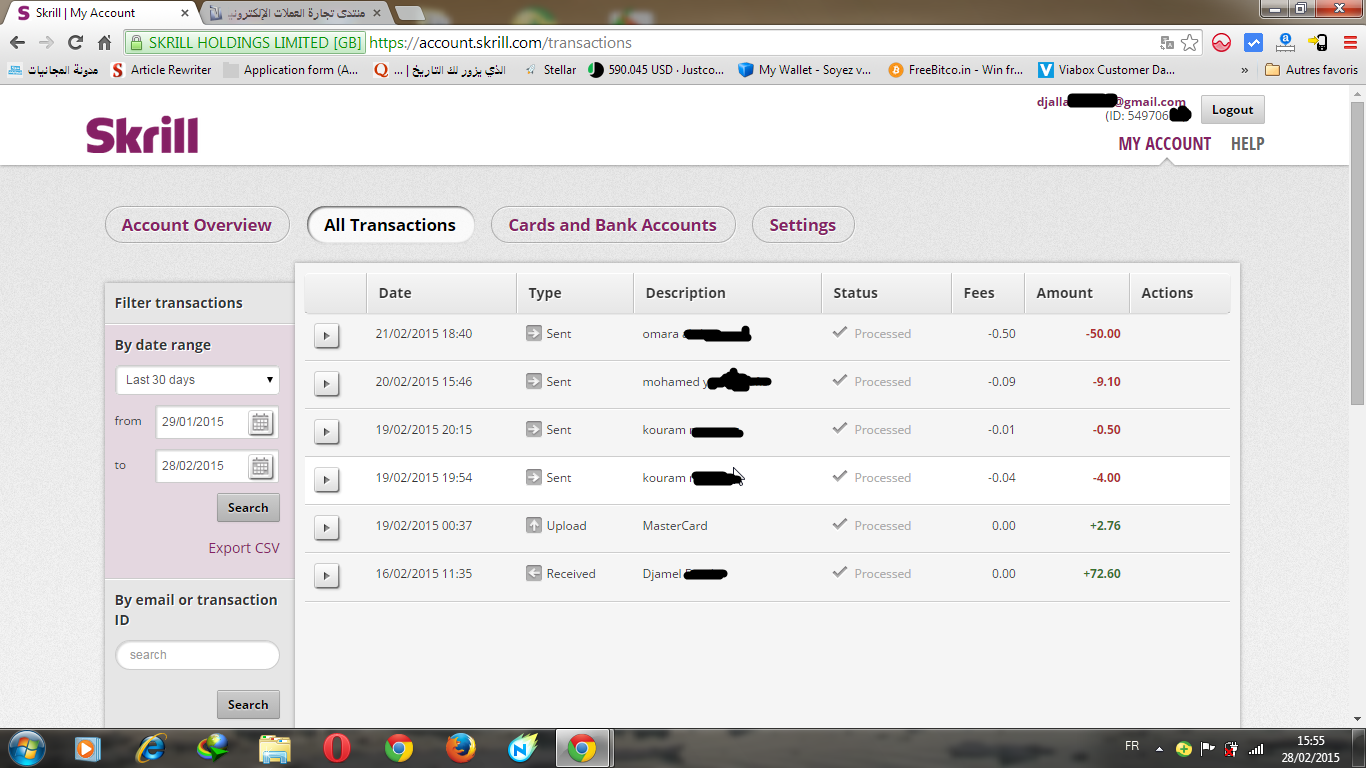Switch to the Account Overview tab
1366x768 pixels.
point(197,225)
